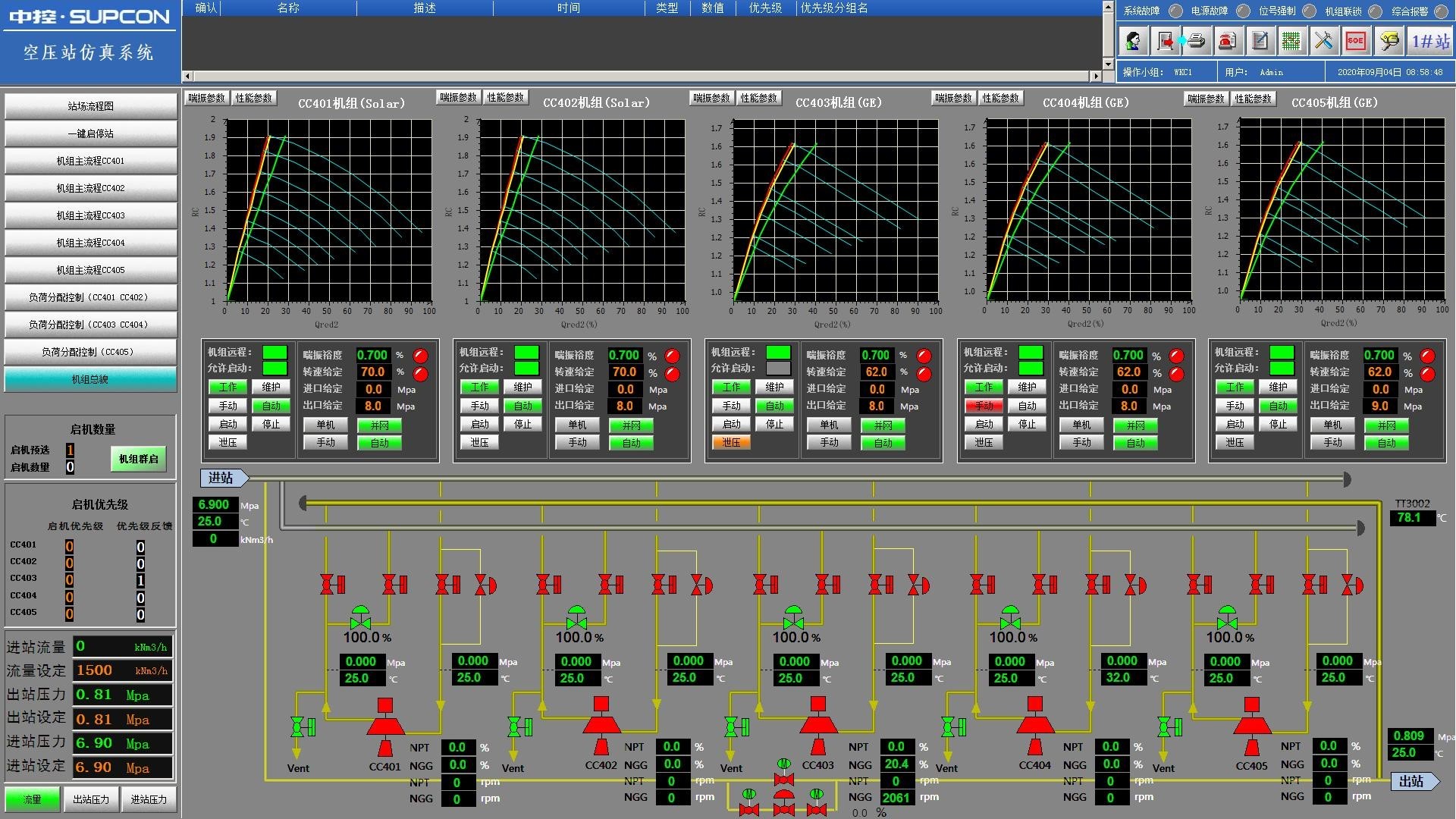Toggle CC401 unit to 工作 mode
Viewport: 1456px width, 819px height.
tap(228, 387)
